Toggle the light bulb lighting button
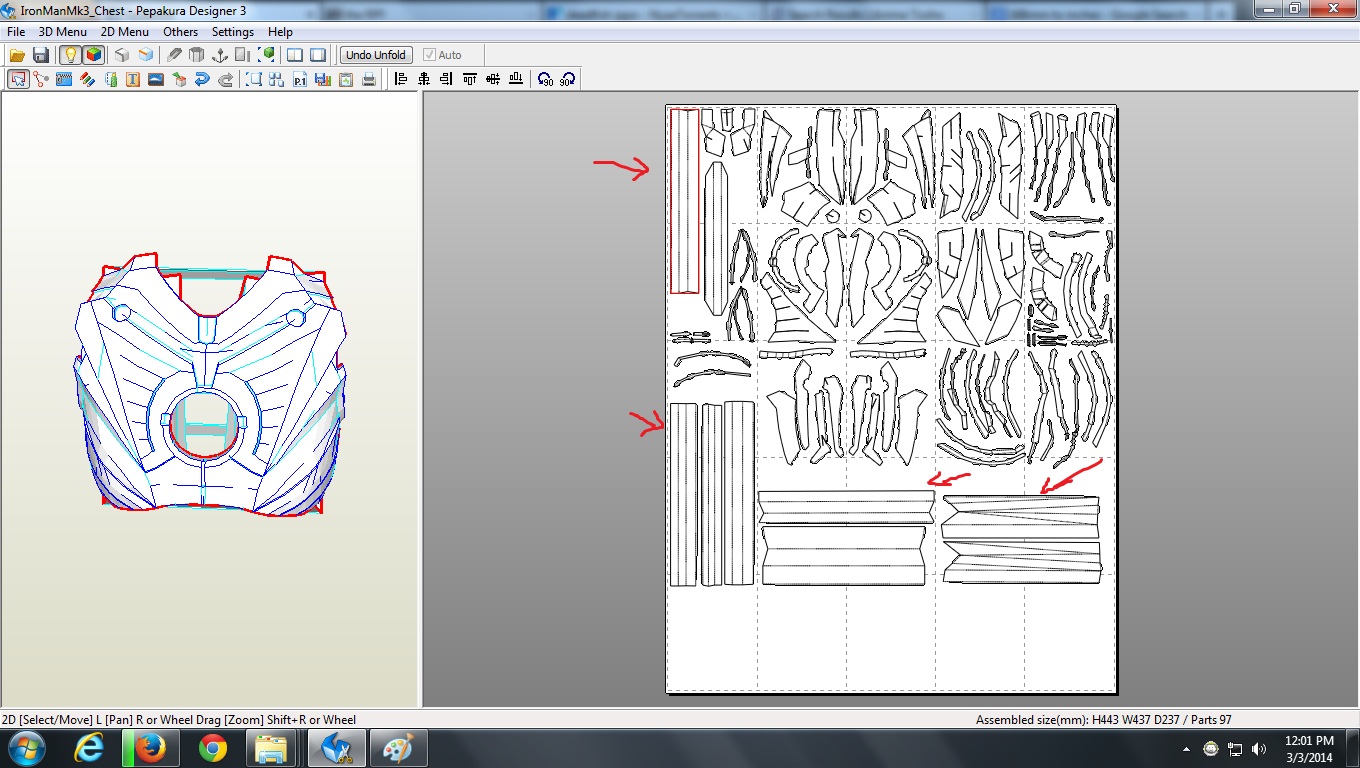The height and width of the screenshot is (768, 1360). pyautogui.click(x=70, y=55)
